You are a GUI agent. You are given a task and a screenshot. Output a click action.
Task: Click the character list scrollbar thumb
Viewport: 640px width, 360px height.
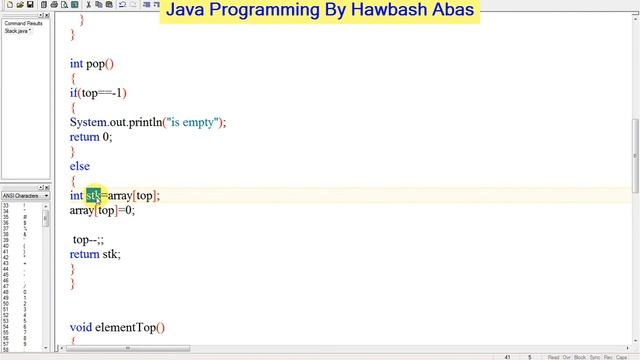coord(45,218)
